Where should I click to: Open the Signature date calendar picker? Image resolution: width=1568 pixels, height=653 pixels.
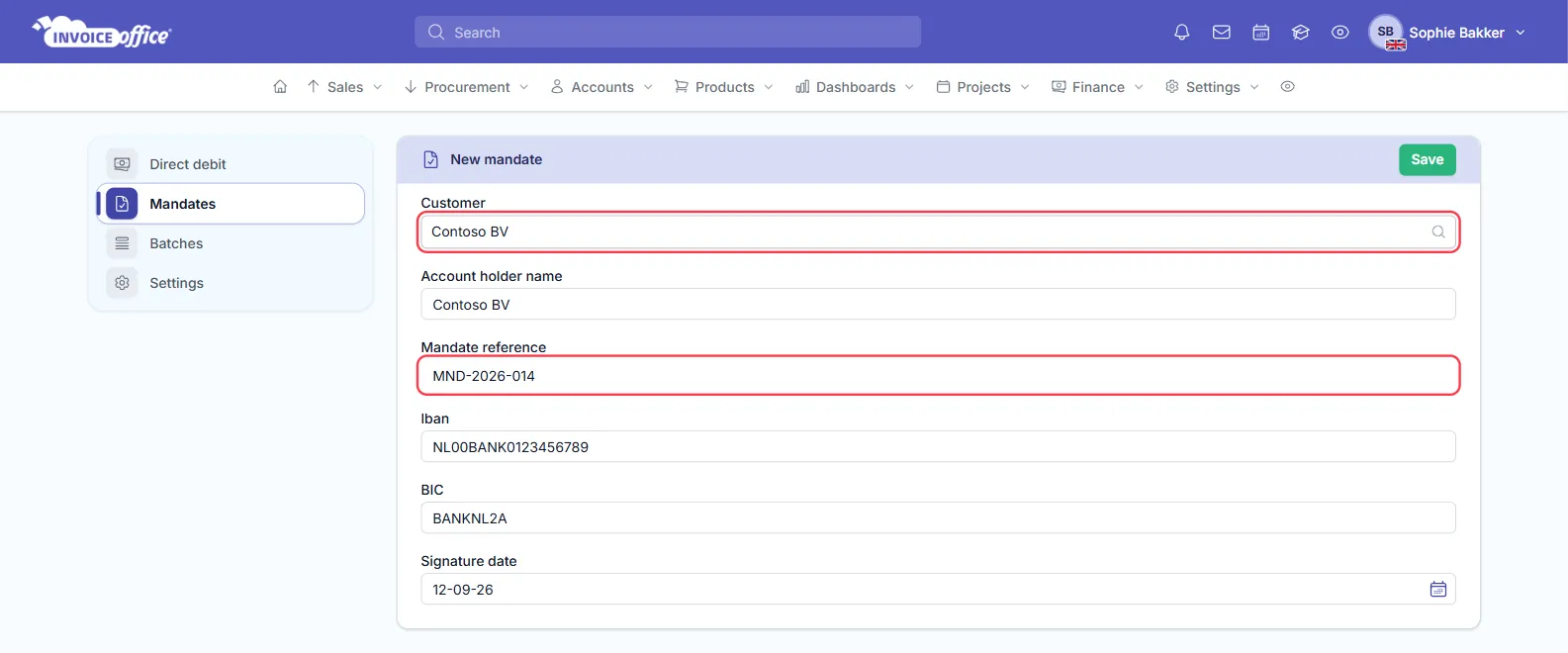click(1438, 589)
